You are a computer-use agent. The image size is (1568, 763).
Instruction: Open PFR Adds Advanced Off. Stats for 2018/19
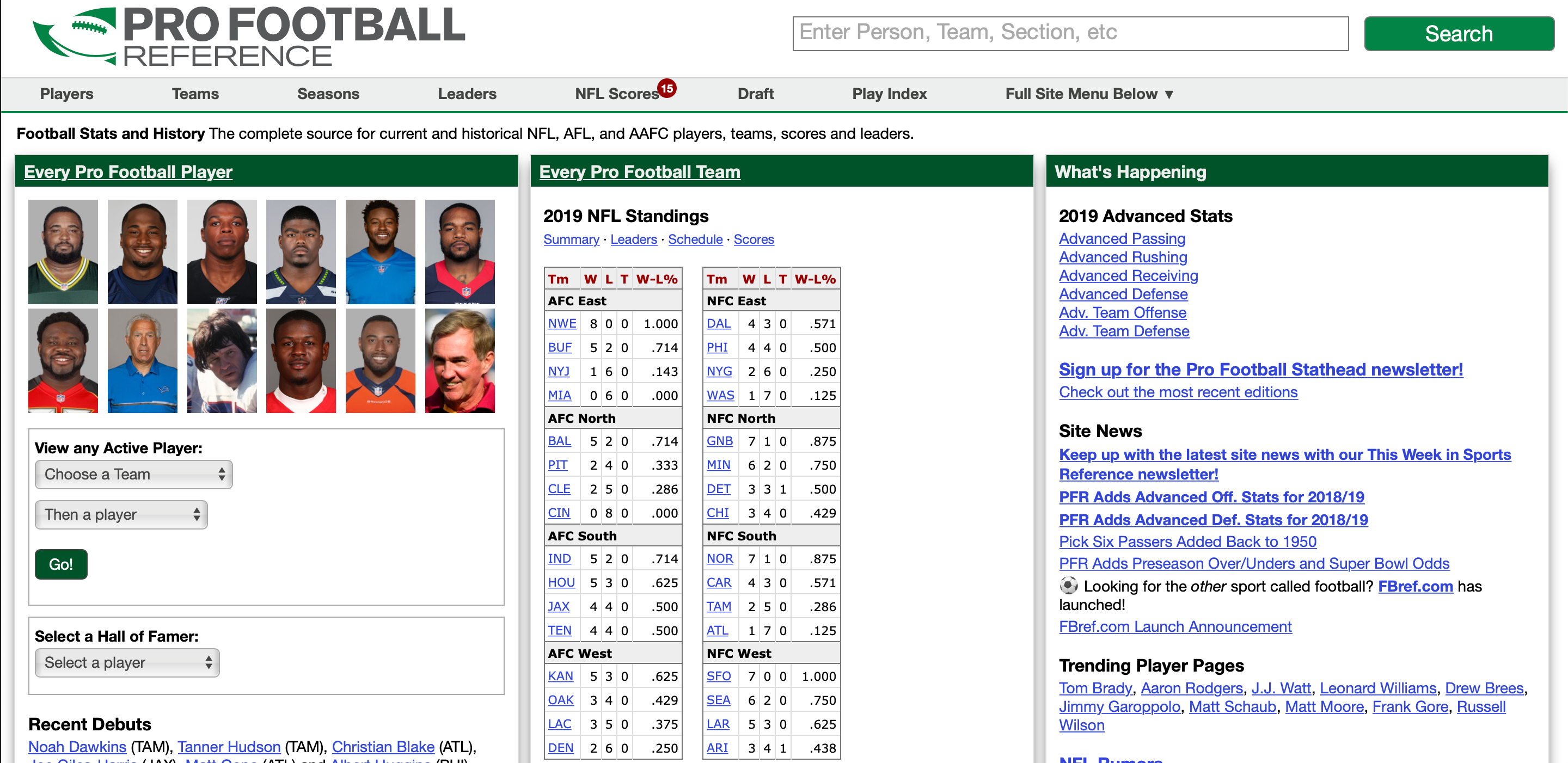[1211, 497]
